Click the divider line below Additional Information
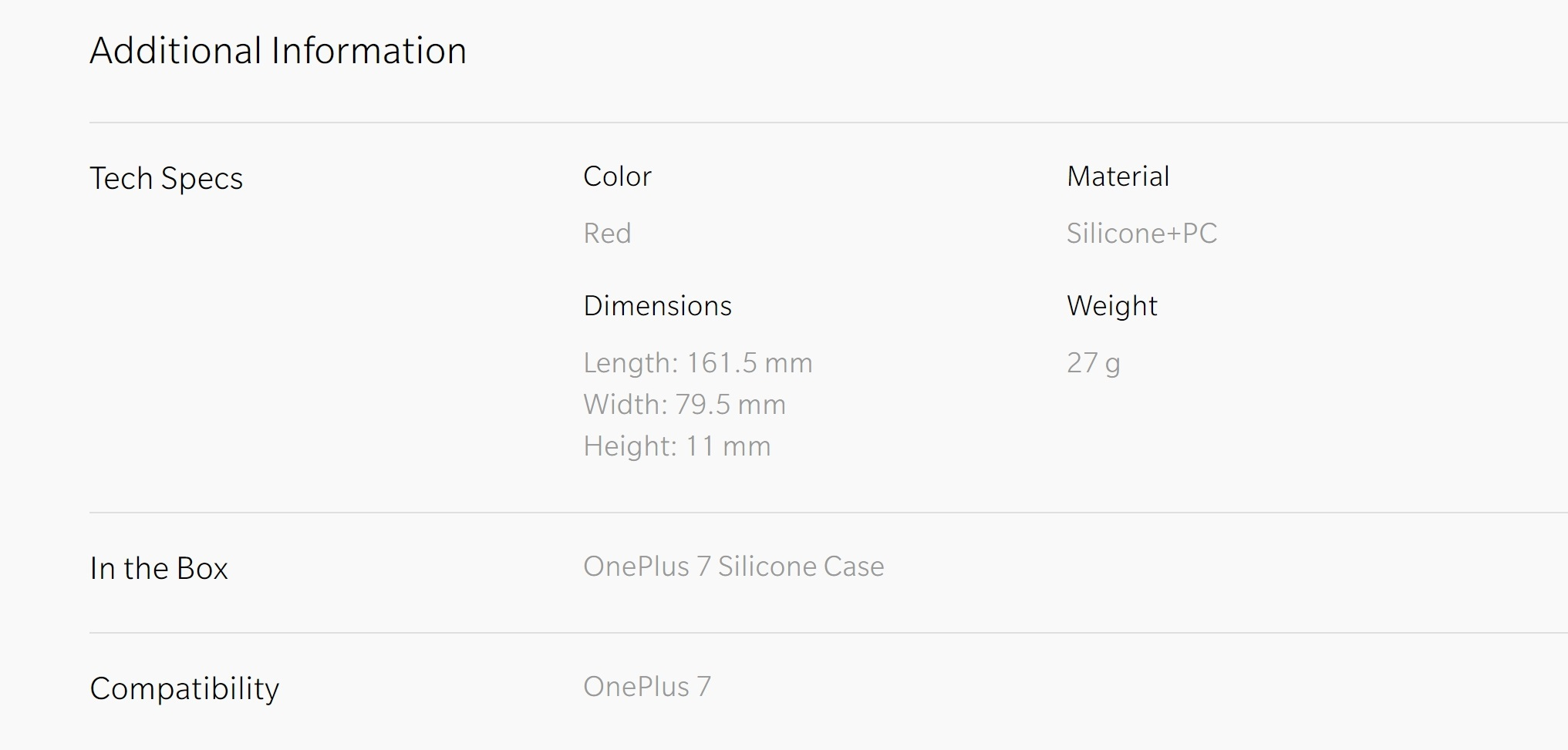Image resolution: width=1568 pixels, height=750 pixels. [x=828, y=123]
